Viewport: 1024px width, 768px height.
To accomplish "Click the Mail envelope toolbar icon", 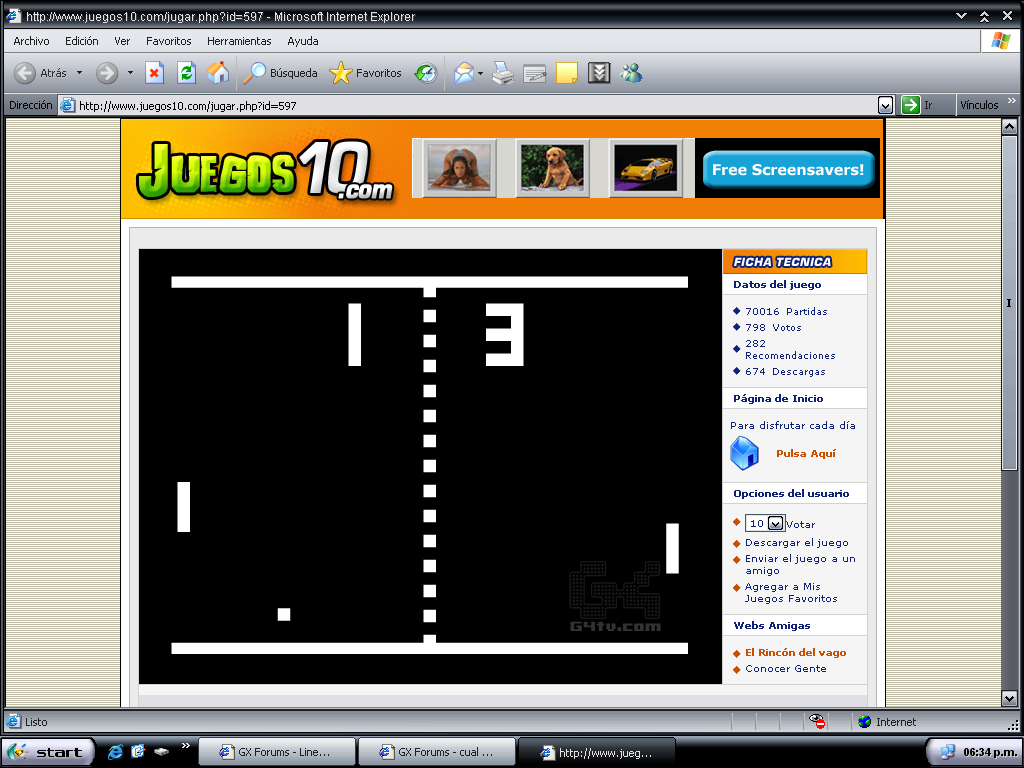I will click(x=464, y=73).
